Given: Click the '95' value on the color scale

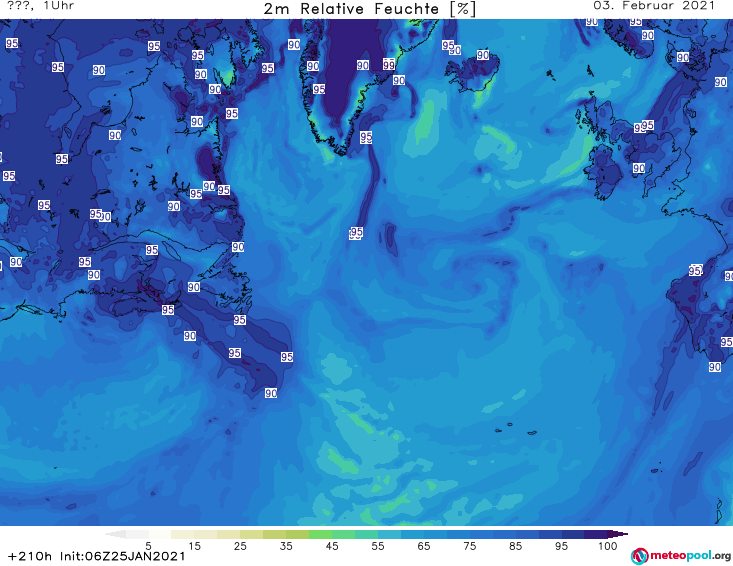Looking at the screenshot, I should click(561, 546).
